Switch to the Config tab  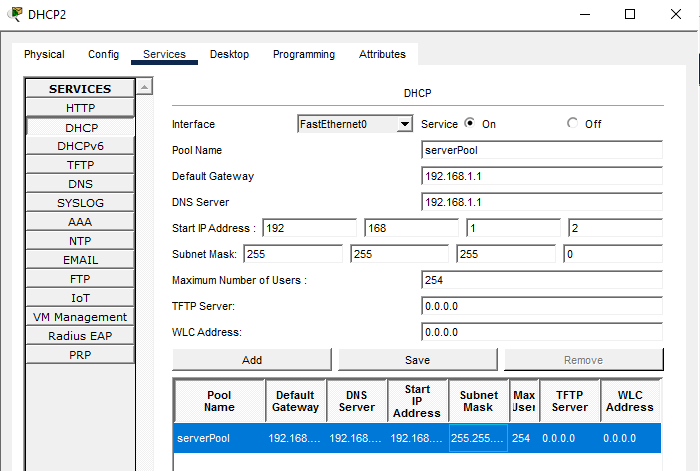pos(103,54)
